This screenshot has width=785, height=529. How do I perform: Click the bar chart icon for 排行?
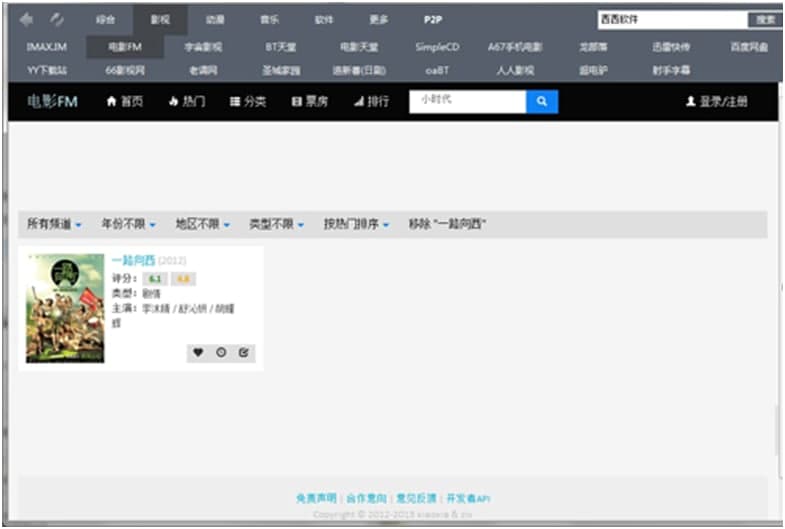358,102
